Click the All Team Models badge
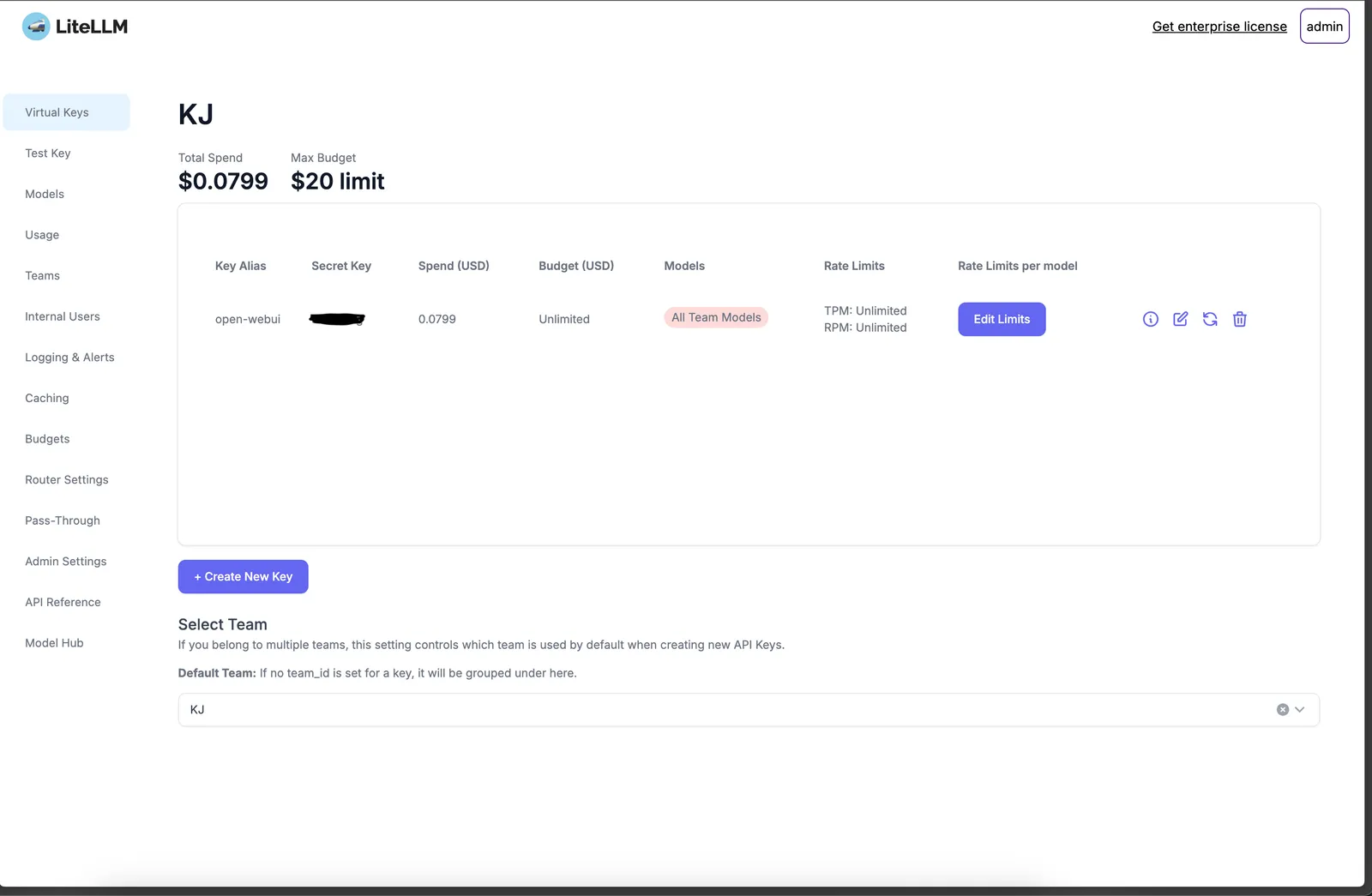1372x896 pixels. pyautogui.click(x=716, y=317)
